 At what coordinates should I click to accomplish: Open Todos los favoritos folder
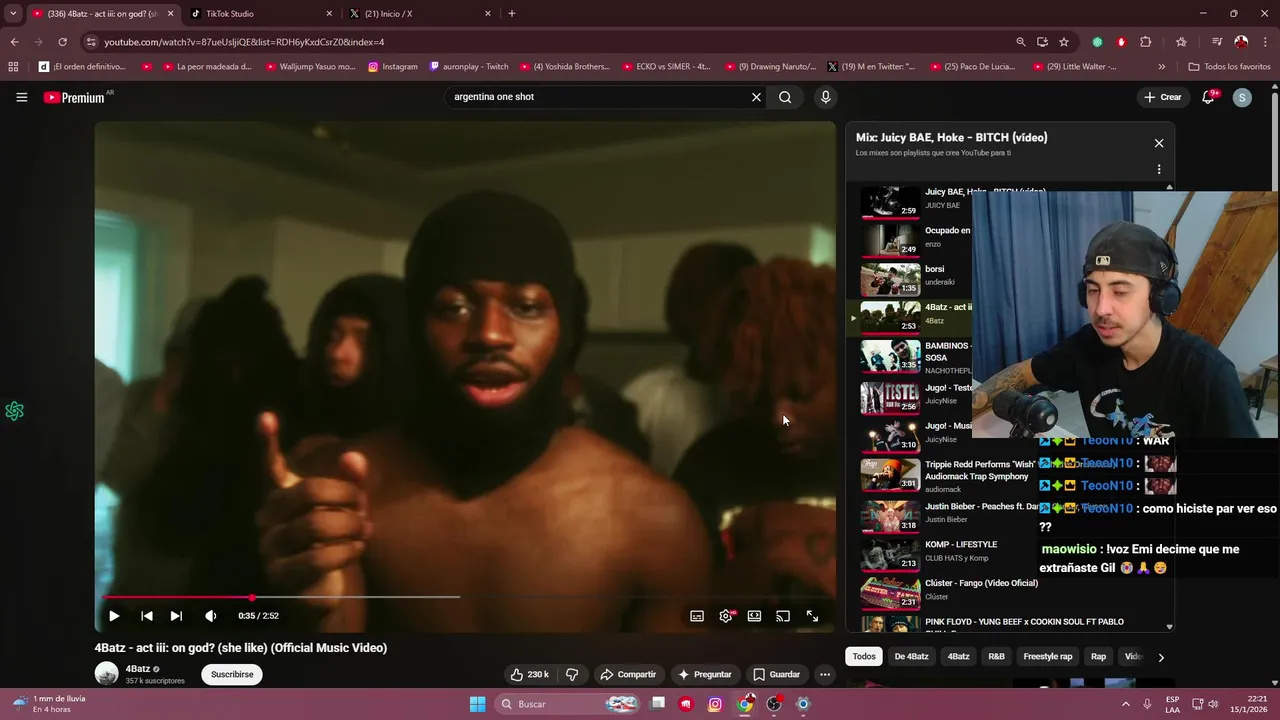1229,67
